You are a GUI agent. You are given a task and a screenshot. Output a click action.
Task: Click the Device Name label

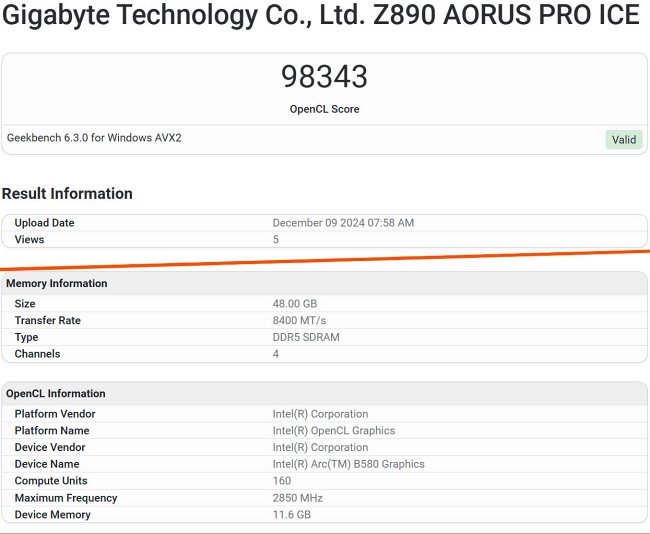(x=47, y=464)
